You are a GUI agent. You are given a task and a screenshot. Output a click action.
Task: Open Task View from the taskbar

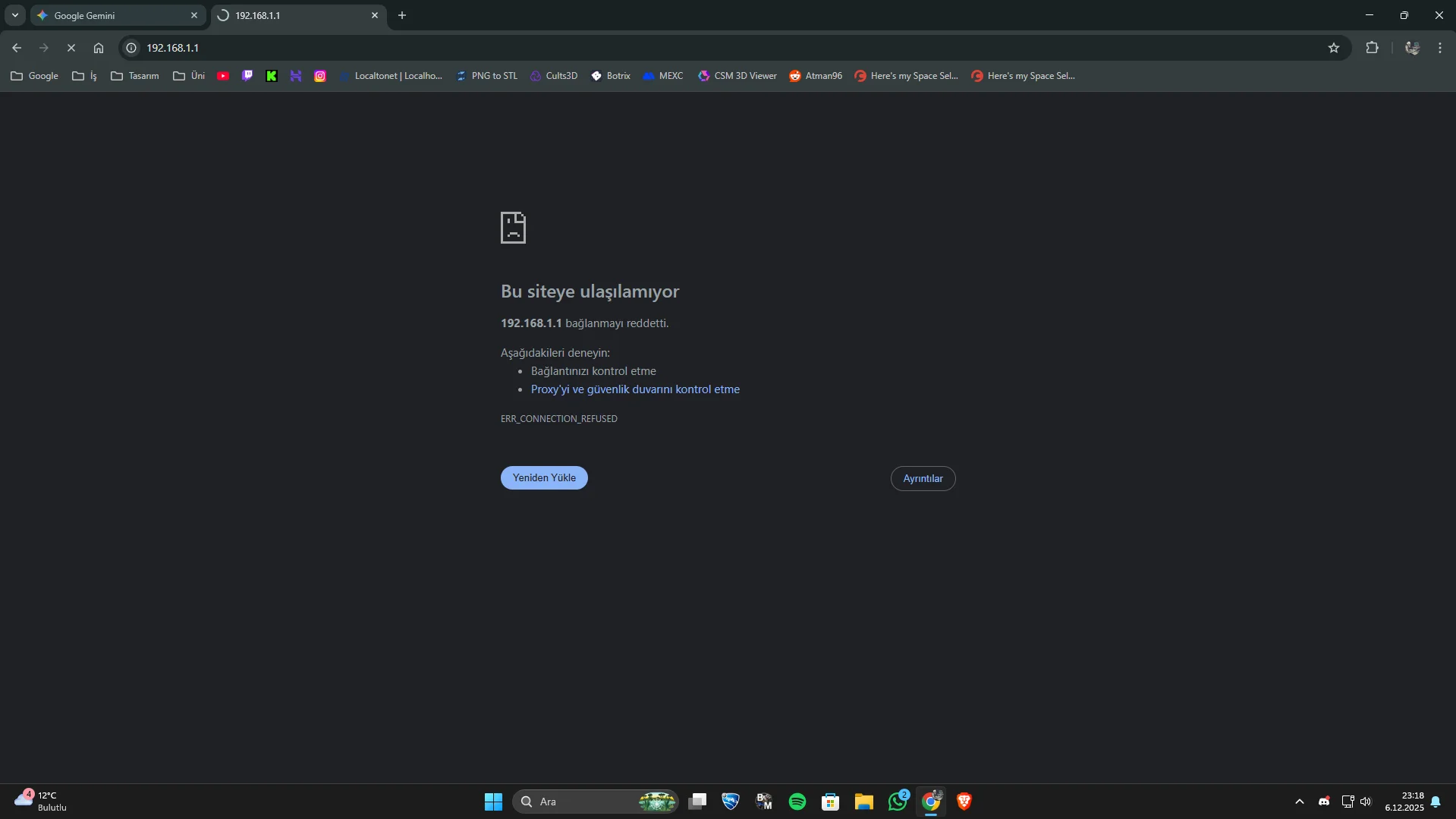click(x=697, y=802)
